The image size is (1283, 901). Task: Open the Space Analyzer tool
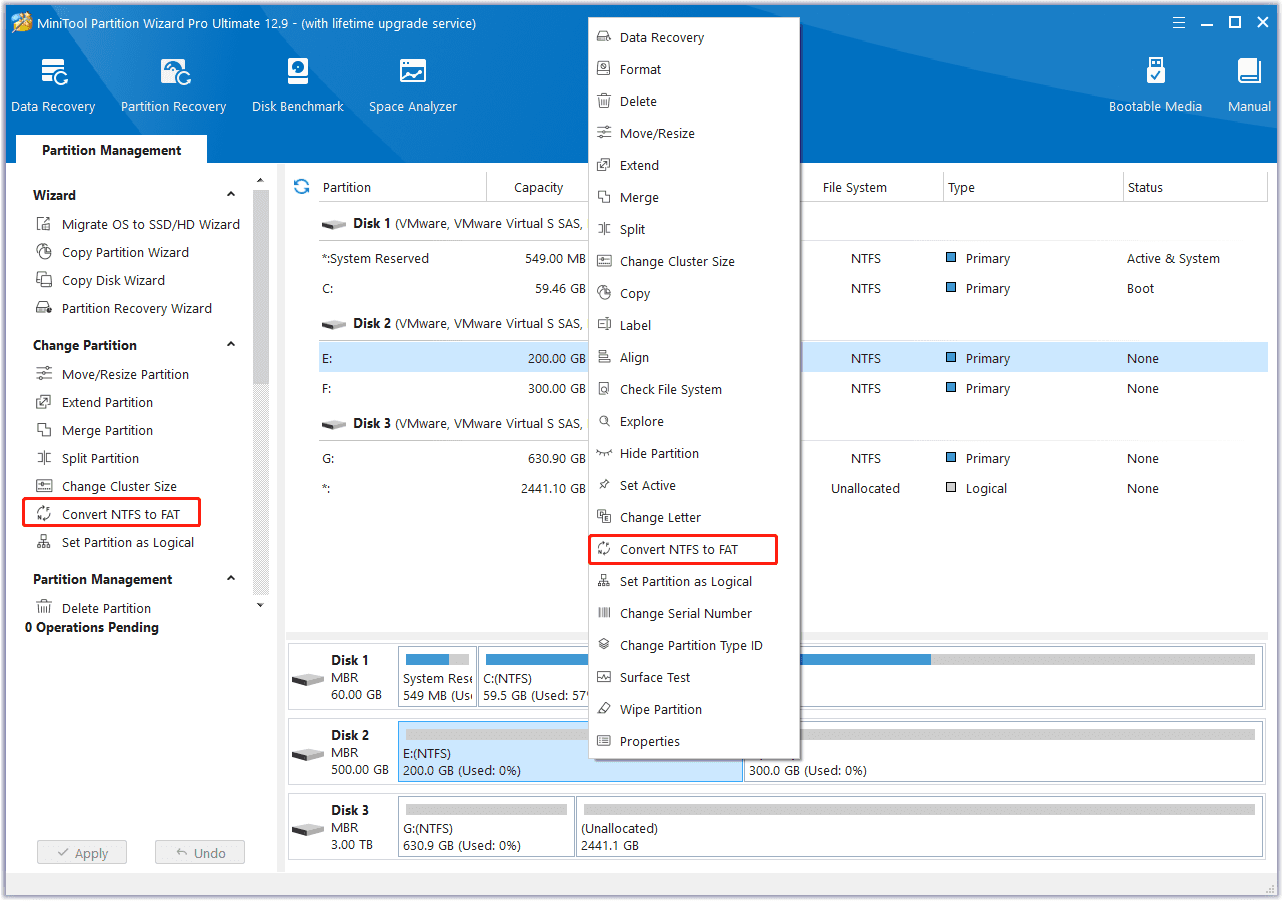click(x=412, y=86)
